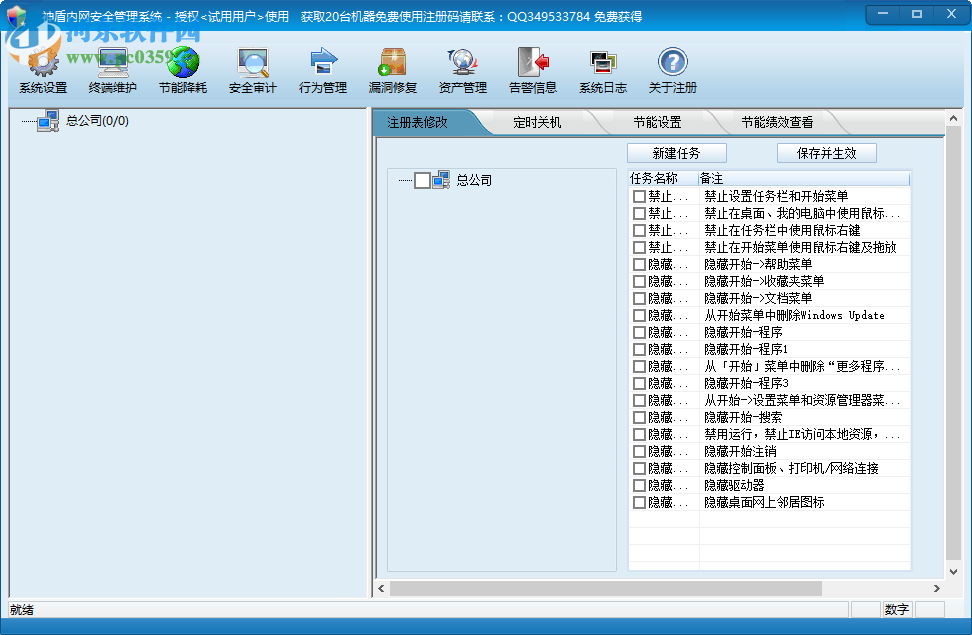Open the 系统日志 toolbar icon

[x=603, y=63]
